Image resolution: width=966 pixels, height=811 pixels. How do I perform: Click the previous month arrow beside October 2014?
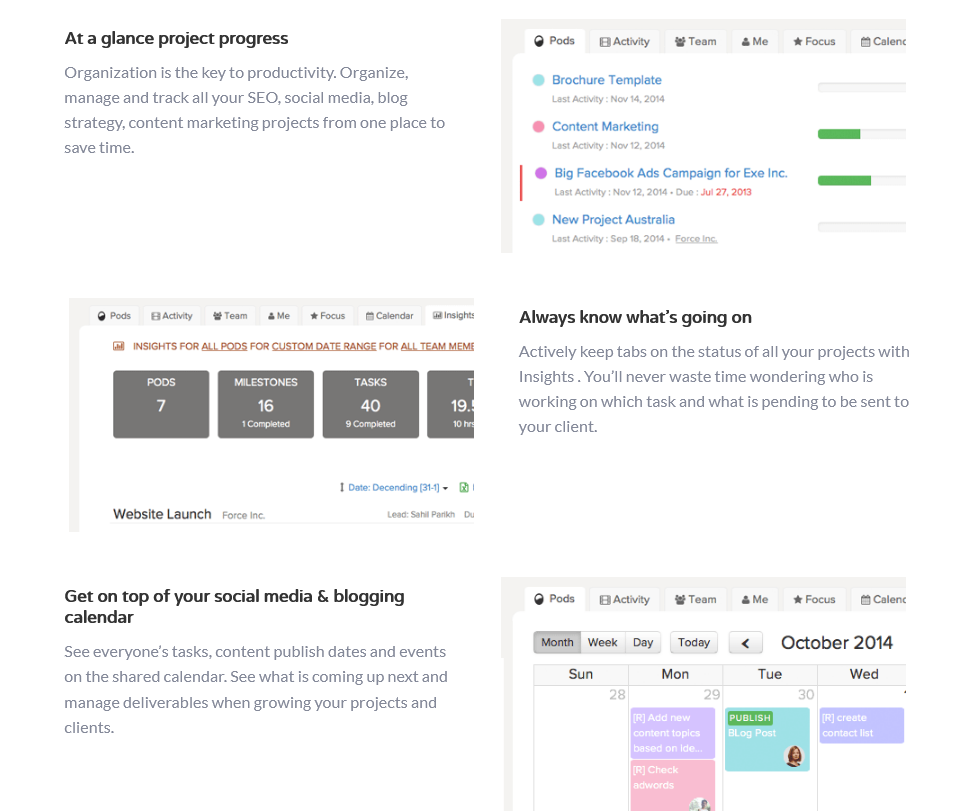[745, 642]
